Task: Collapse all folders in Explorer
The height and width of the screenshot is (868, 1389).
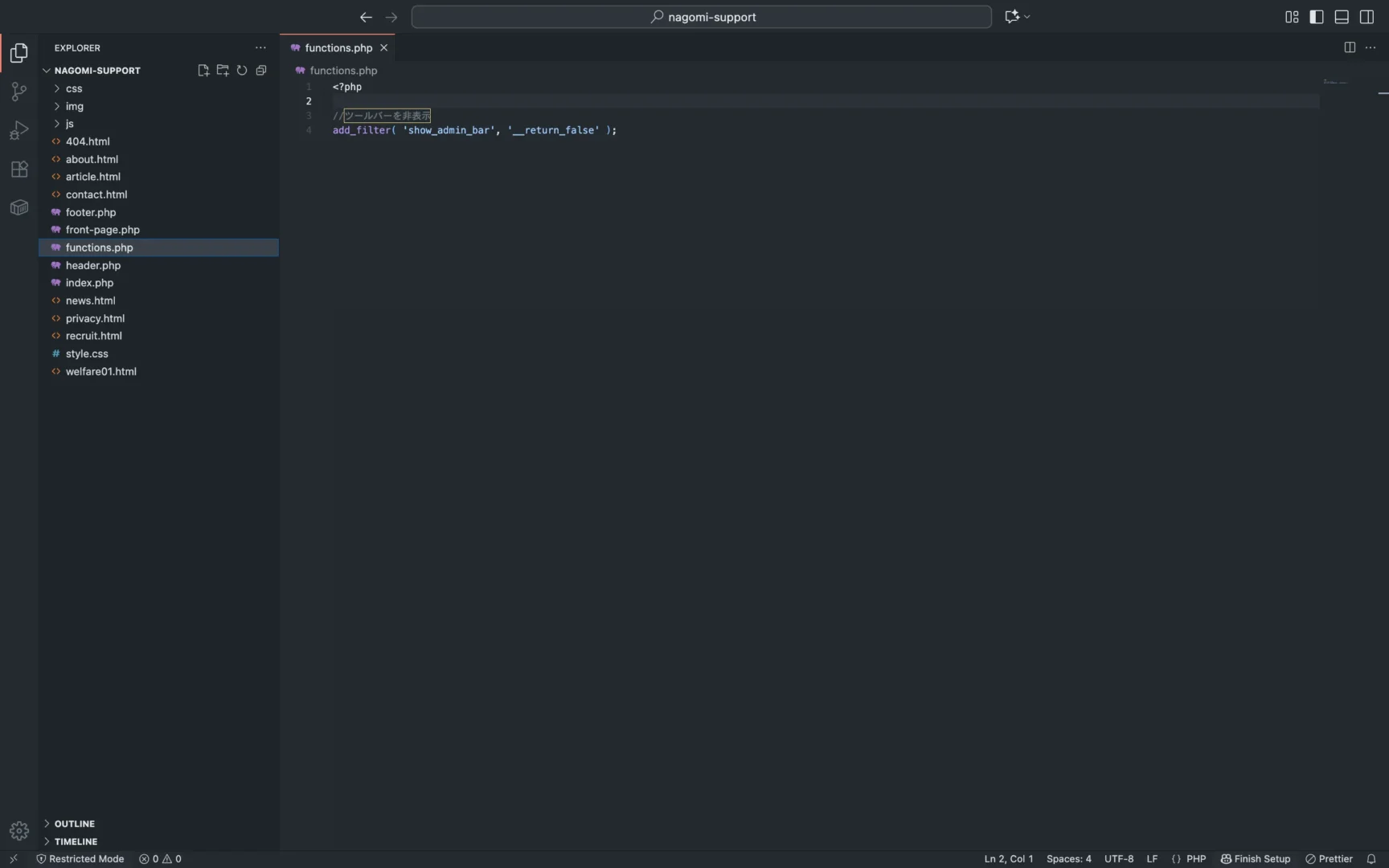Action: click(x=261, y=71)
